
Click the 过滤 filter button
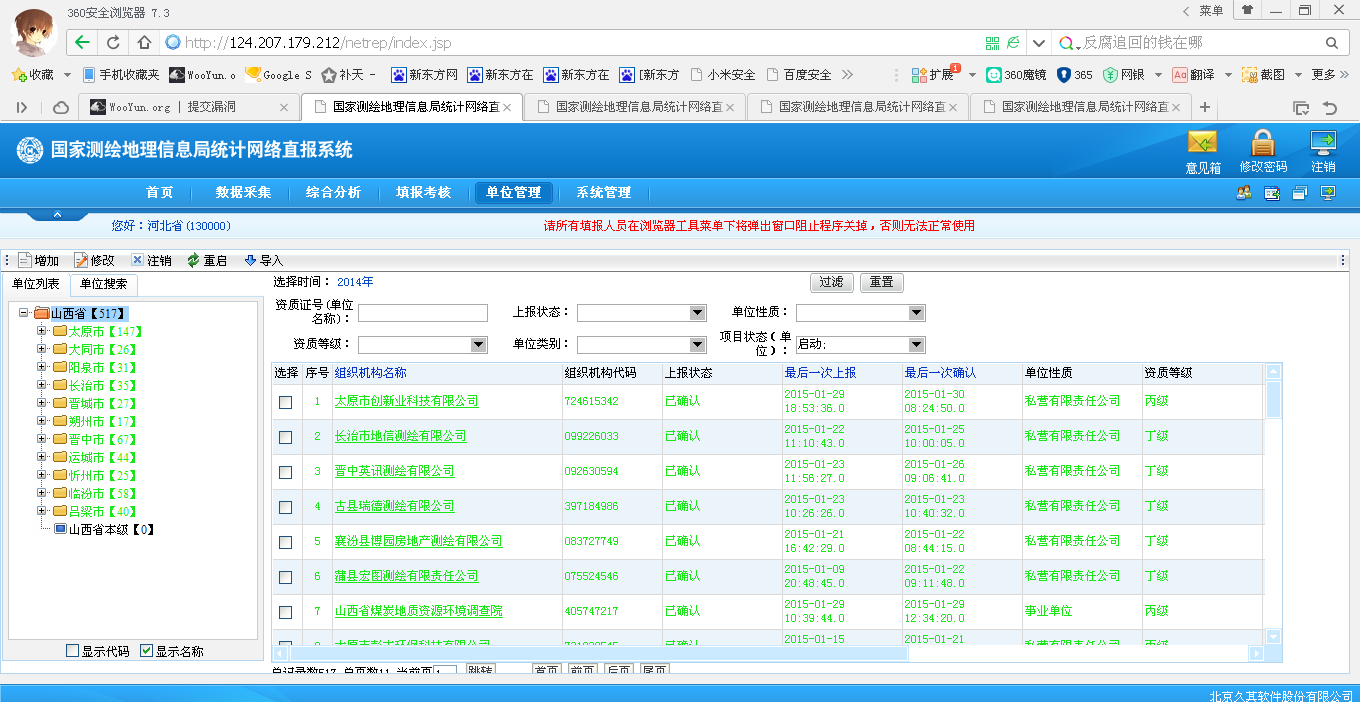[832, 283]
